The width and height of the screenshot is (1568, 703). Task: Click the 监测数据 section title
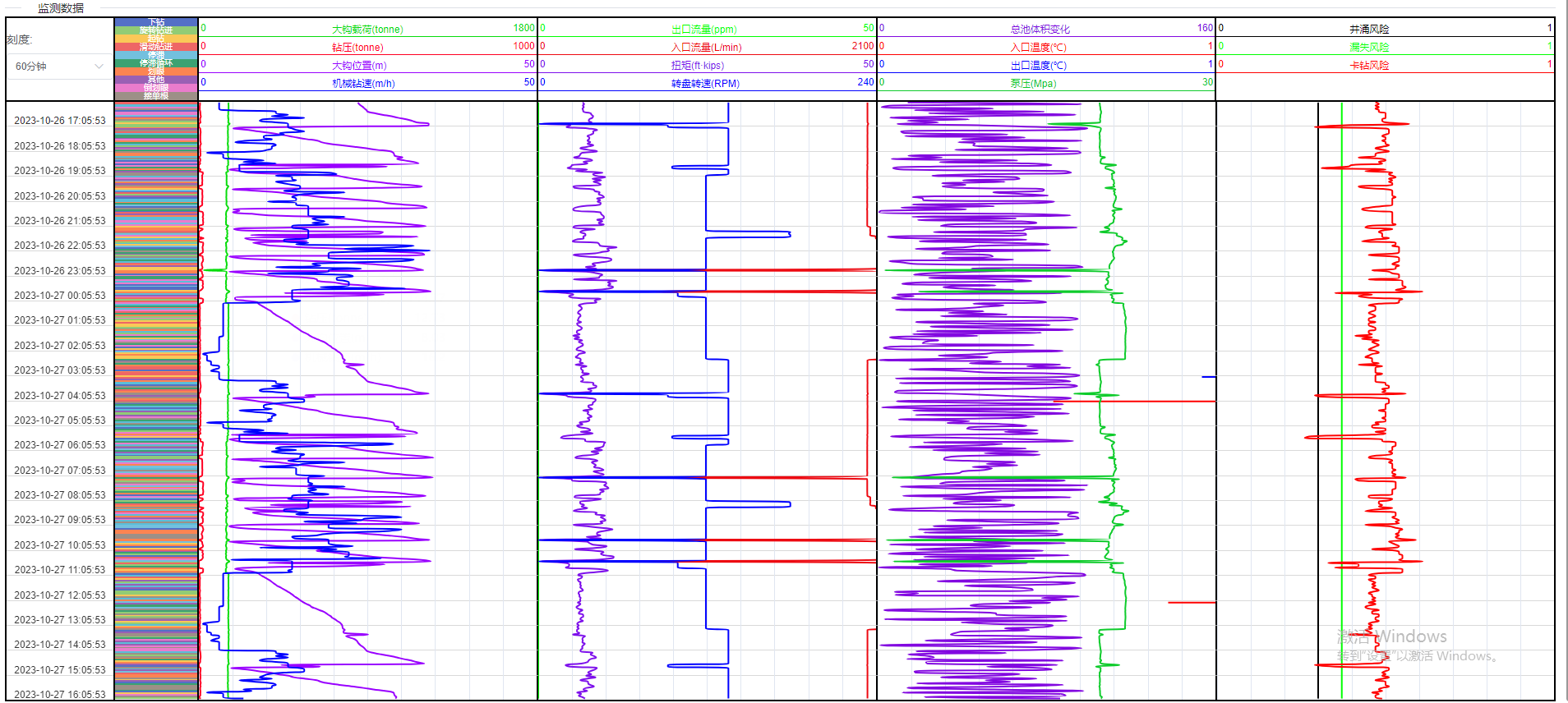61,8
